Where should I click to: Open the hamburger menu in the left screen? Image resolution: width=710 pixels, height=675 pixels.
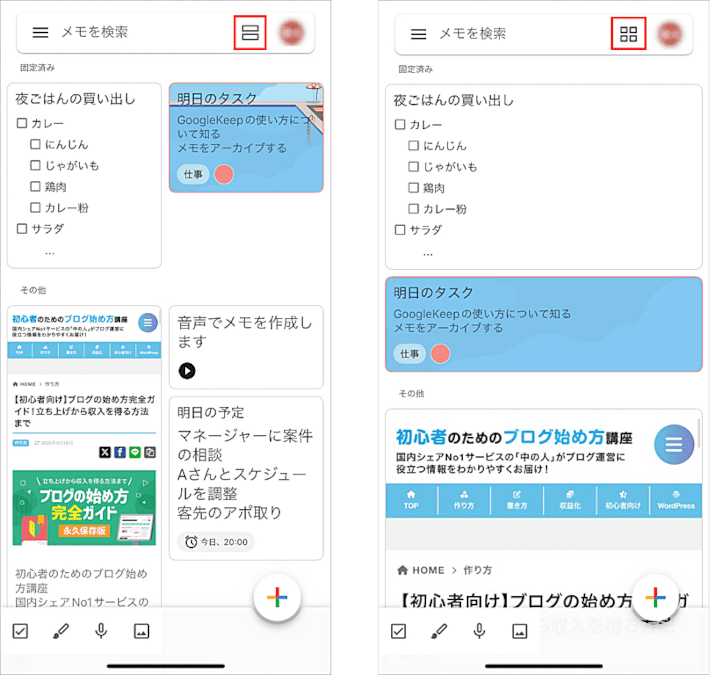coord(40,32)
